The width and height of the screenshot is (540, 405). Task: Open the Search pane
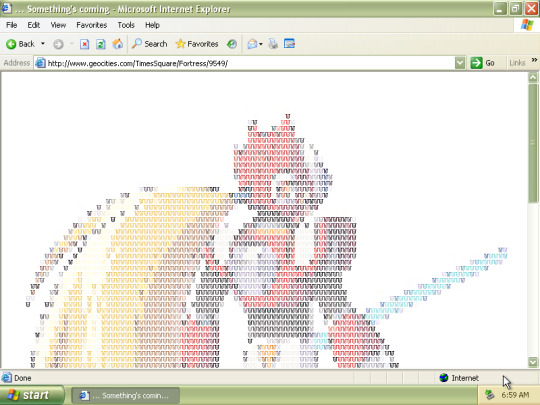150,44
